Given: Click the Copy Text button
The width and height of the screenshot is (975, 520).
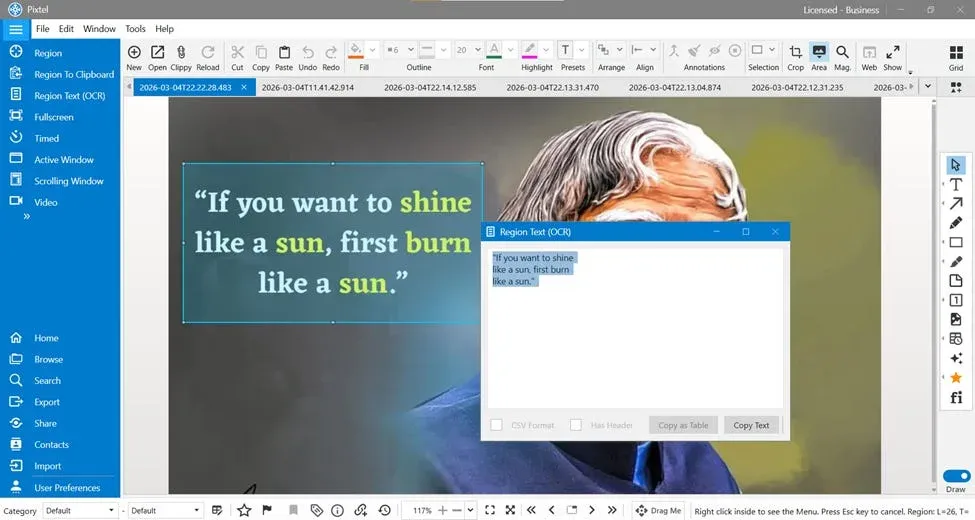Looking at the screenshot, I should 751,425.
